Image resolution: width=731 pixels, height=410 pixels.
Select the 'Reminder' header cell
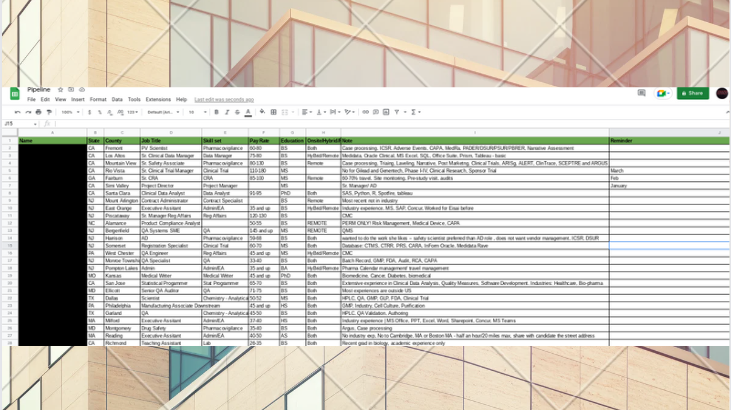click(x=669, y=140)
